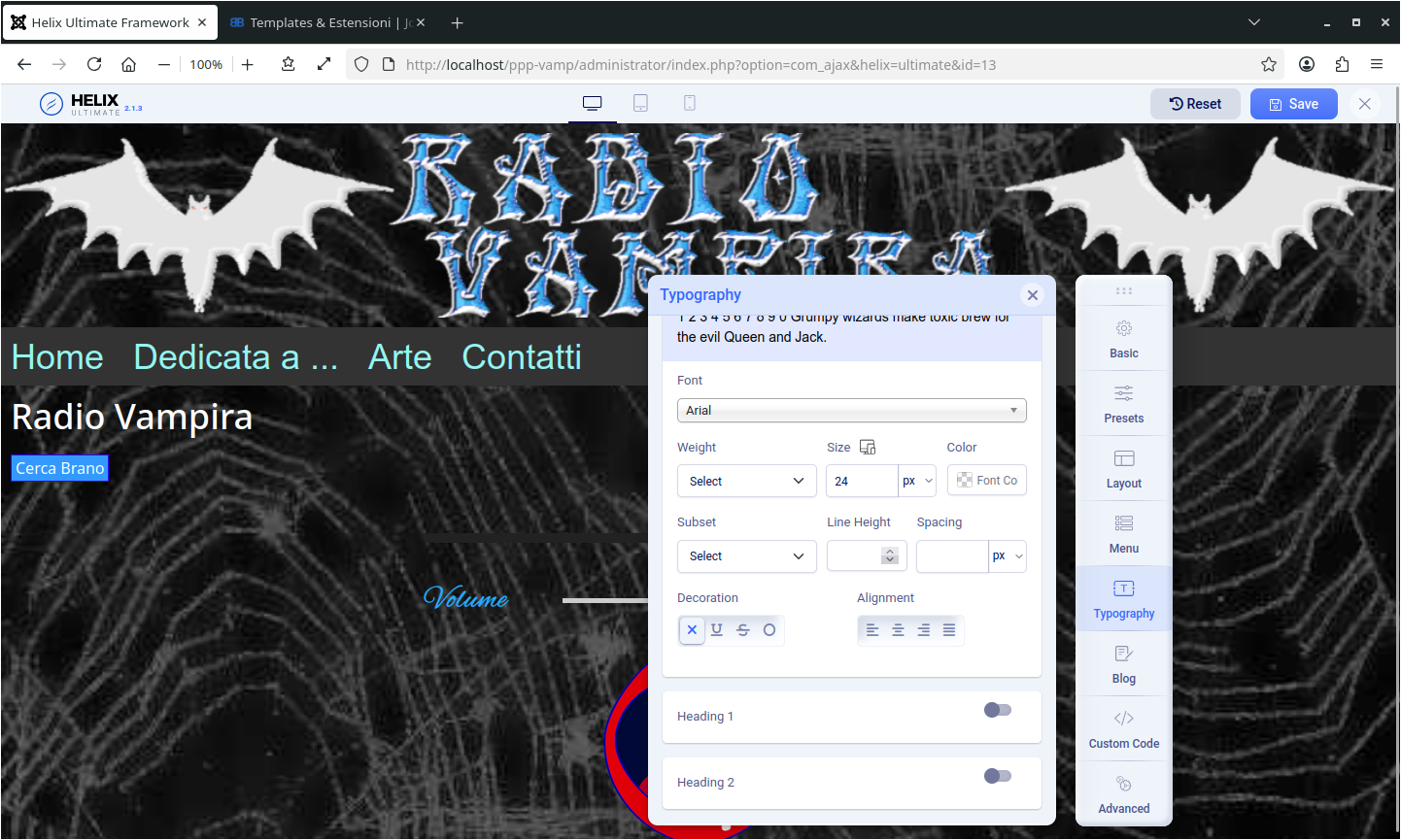Go back in browser history

(x=24, y=64)
